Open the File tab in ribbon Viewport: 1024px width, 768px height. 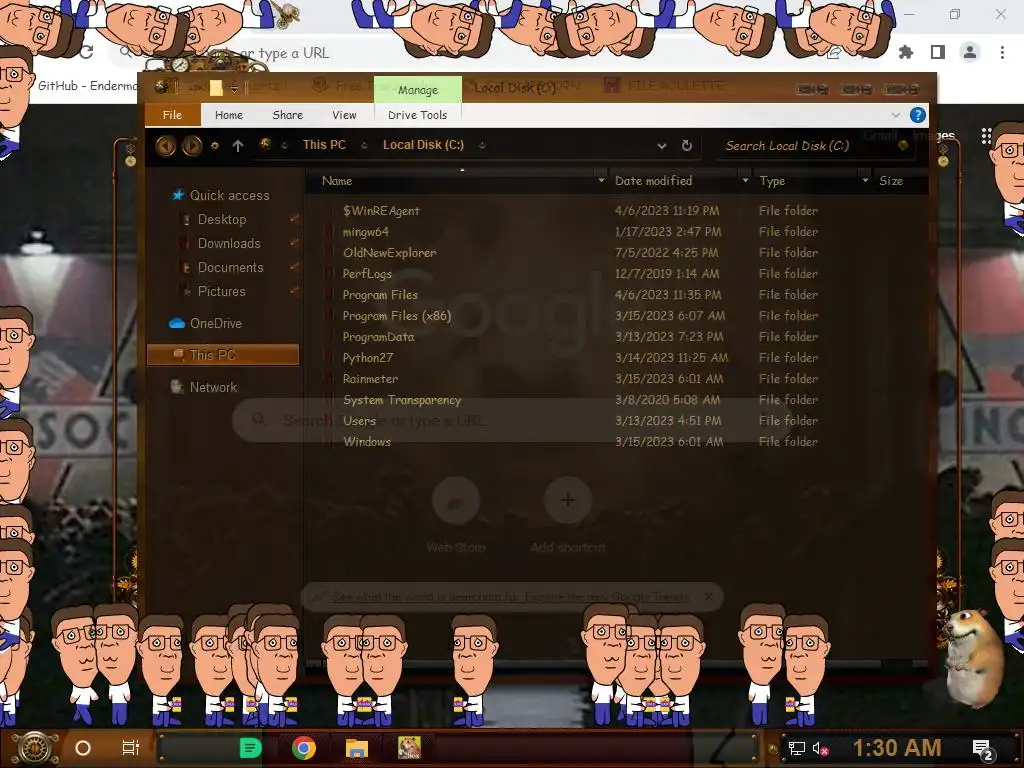172,115
